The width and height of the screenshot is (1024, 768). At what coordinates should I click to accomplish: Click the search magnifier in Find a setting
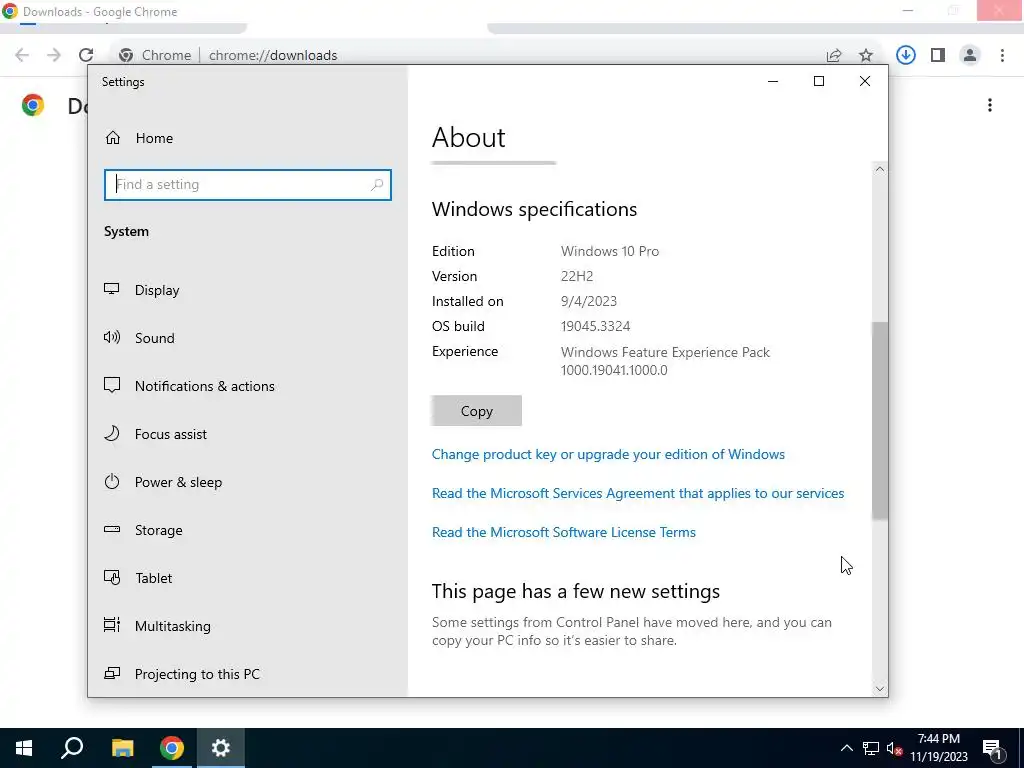click(377, 185)
